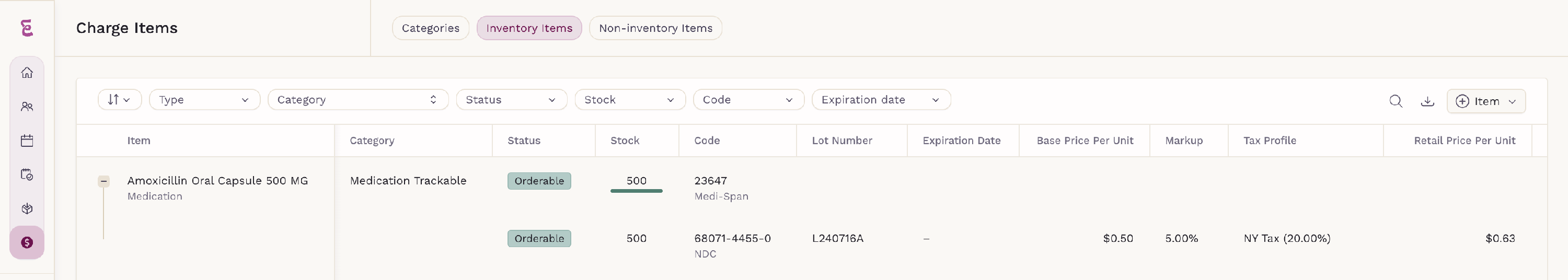
Task: Collapse the Amoxicillin Oral Capsule row
Action: 104,181
